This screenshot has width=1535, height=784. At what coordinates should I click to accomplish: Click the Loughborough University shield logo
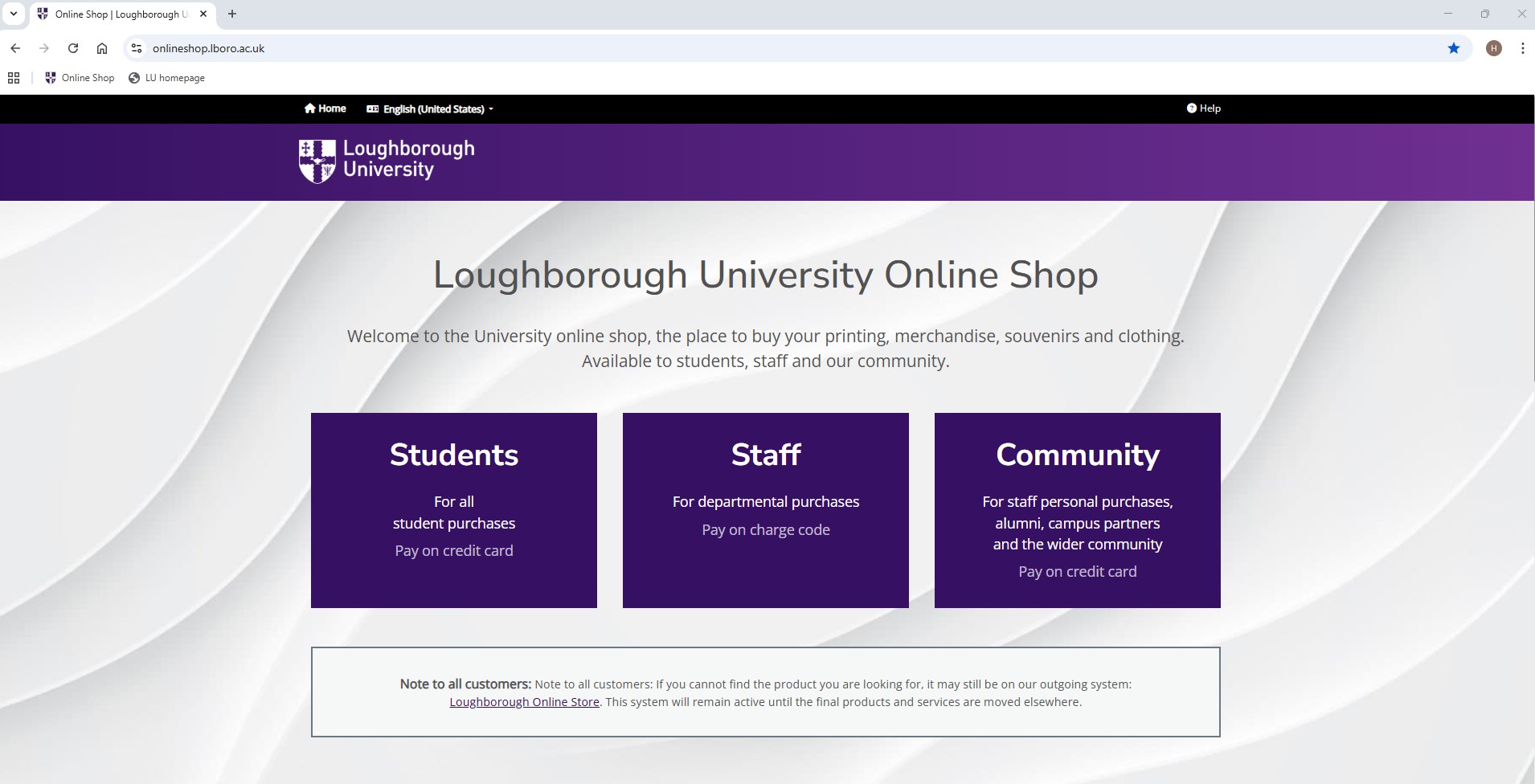317,161
